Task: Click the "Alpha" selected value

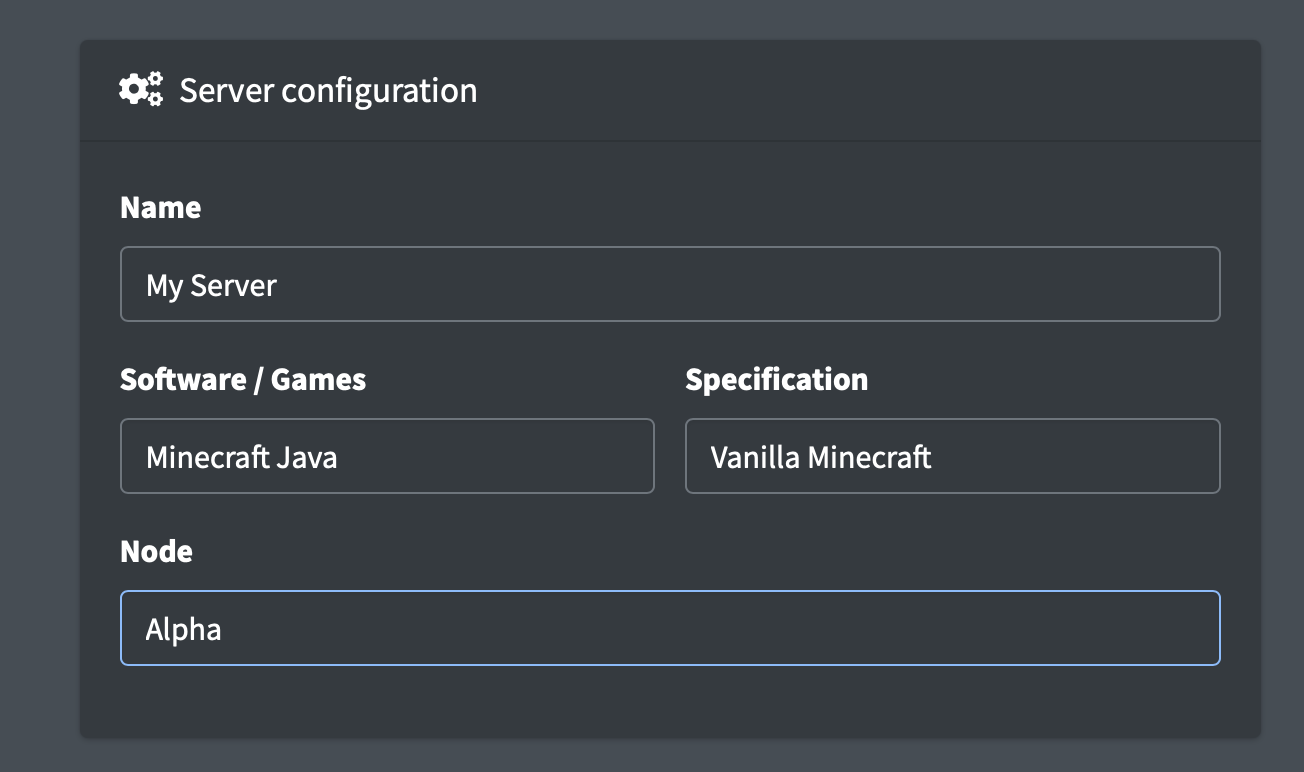Action: point(183,629)
